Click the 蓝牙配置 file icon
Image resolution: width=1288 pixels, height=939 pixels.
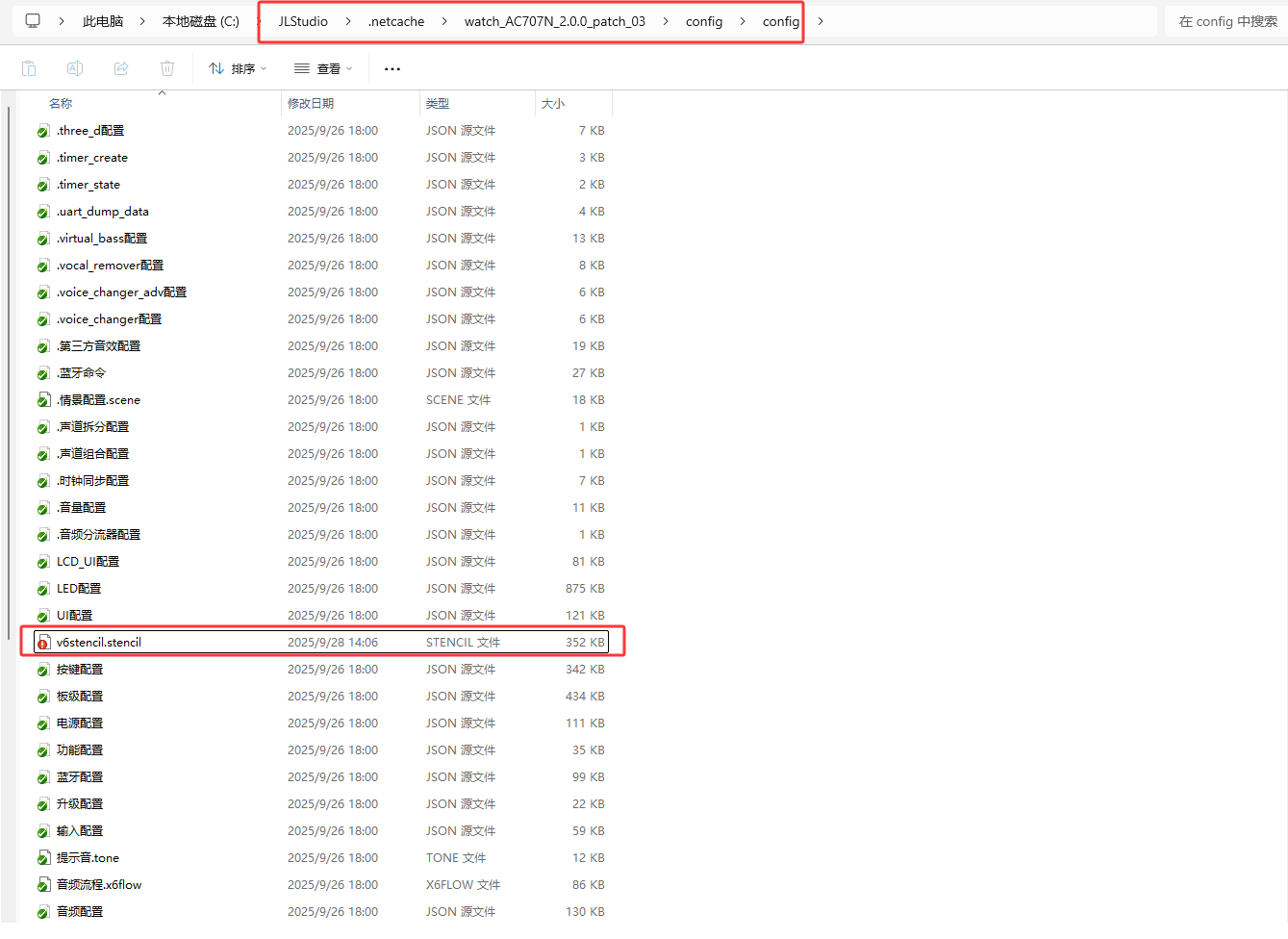(x=43, y=777)
